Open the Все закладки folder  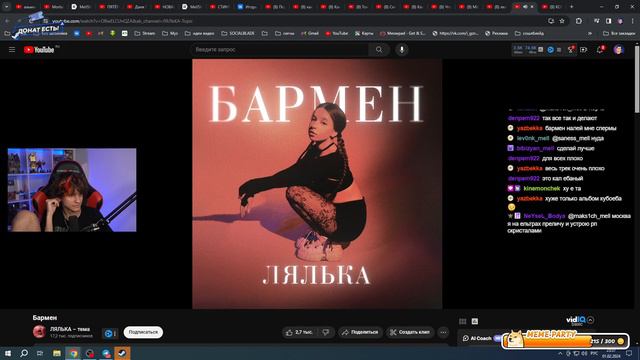[x=619, y=33]
